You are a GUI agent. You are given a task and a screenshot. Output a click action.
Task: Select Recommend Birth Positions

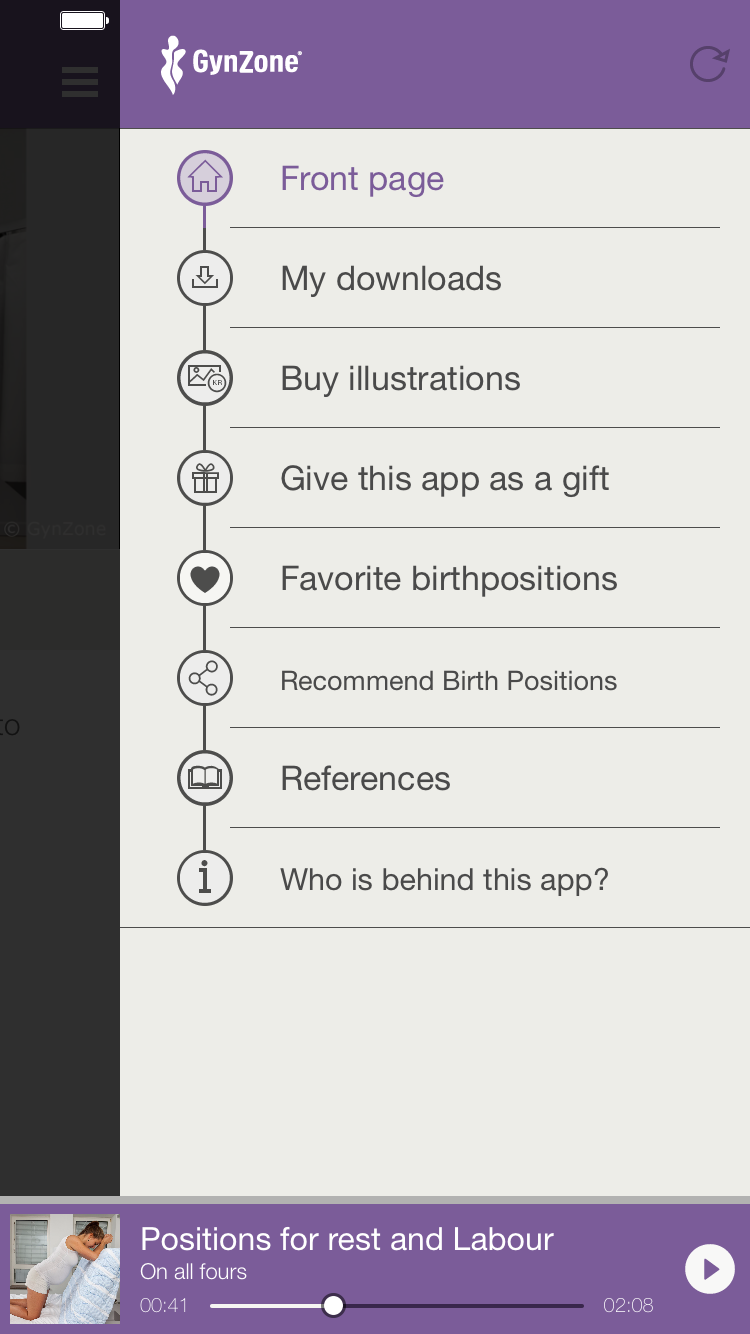pos(448,681)
